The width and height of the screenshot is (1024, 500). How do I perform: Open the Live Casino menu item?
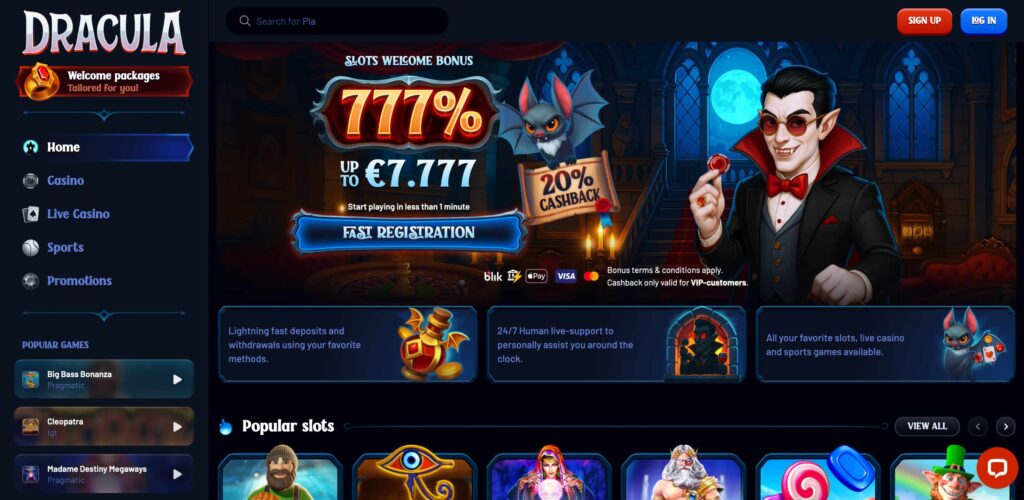tap(78, 214)
